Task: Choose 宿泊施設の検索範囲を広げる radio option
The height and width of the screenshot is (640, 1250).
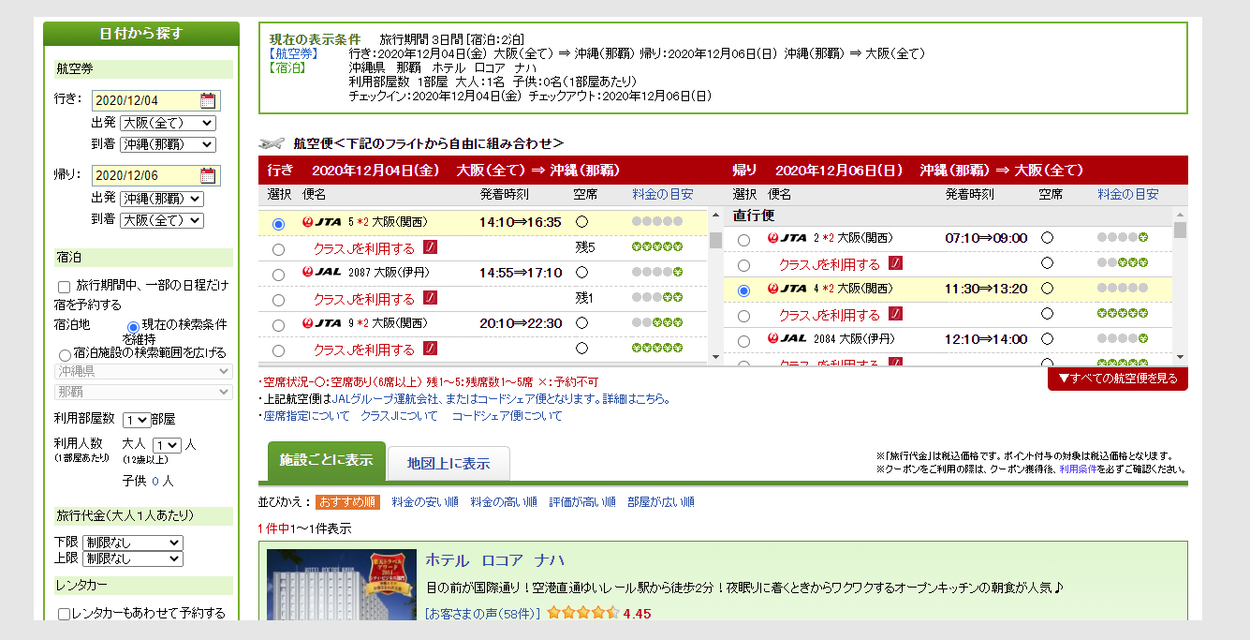Action: coord(65,354)
